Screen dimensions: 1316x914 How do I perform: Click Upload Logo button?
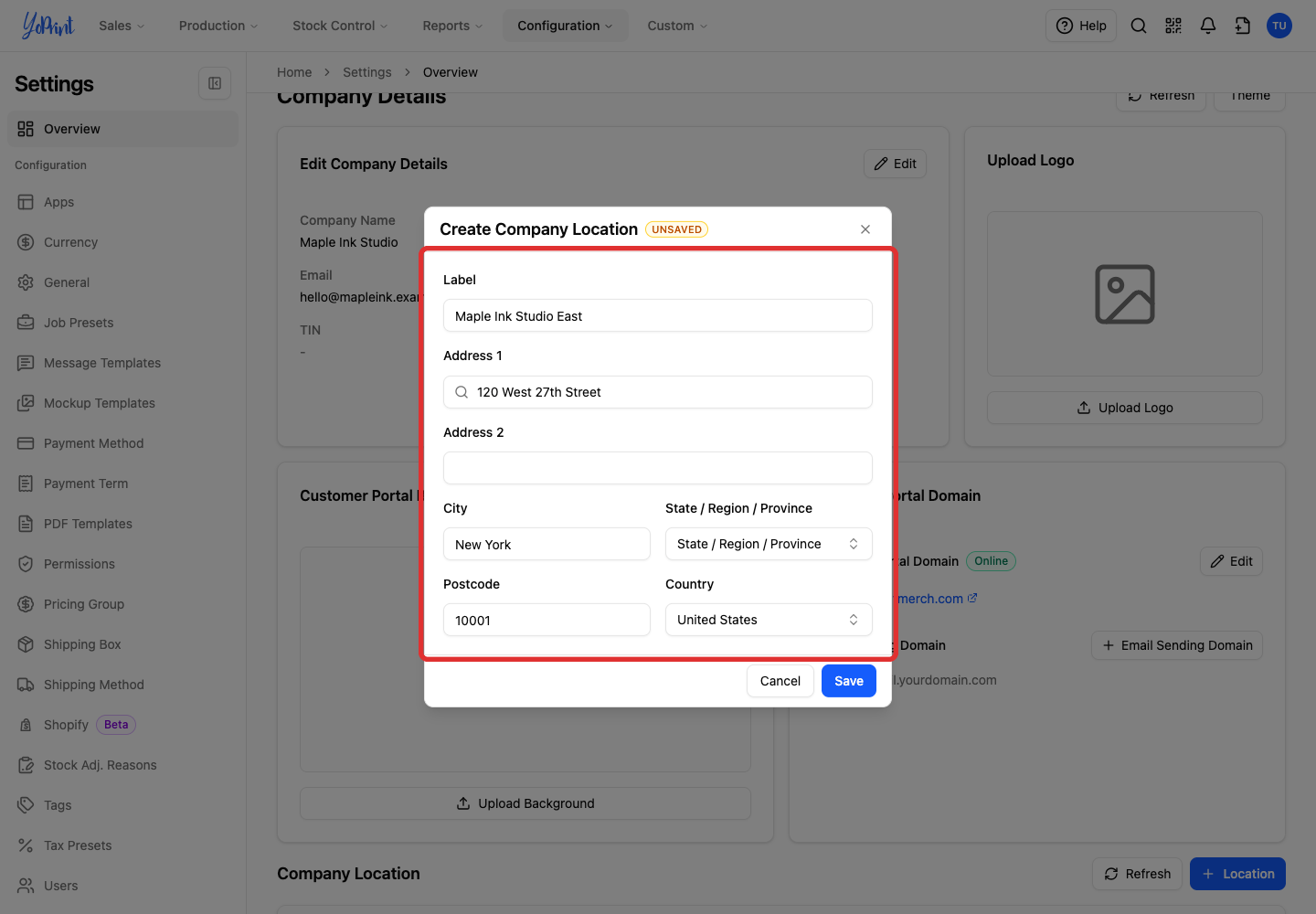coord(1125,408)
